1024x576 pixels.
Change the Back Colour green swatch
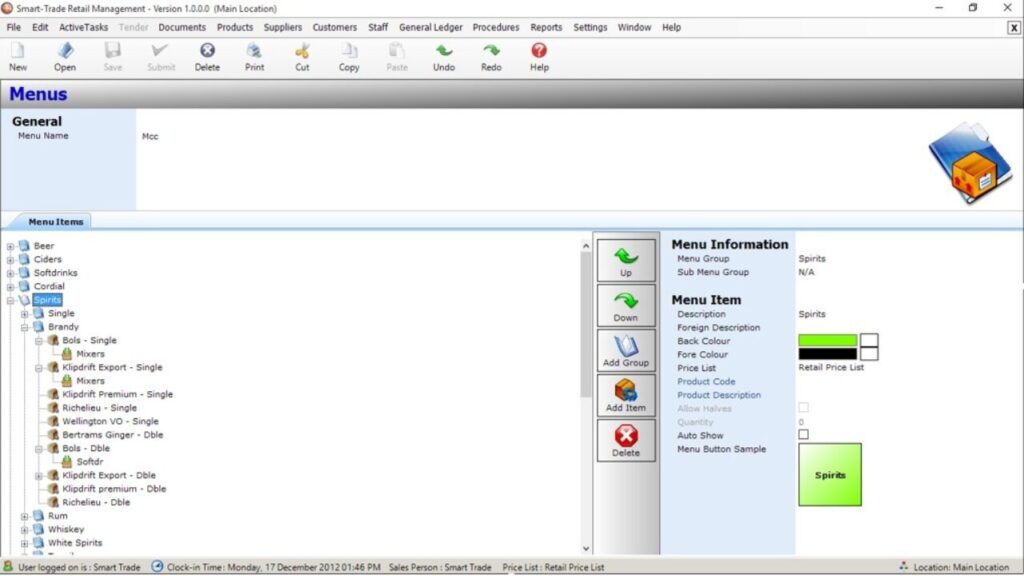pyautogui.click(x=830, y=341)
